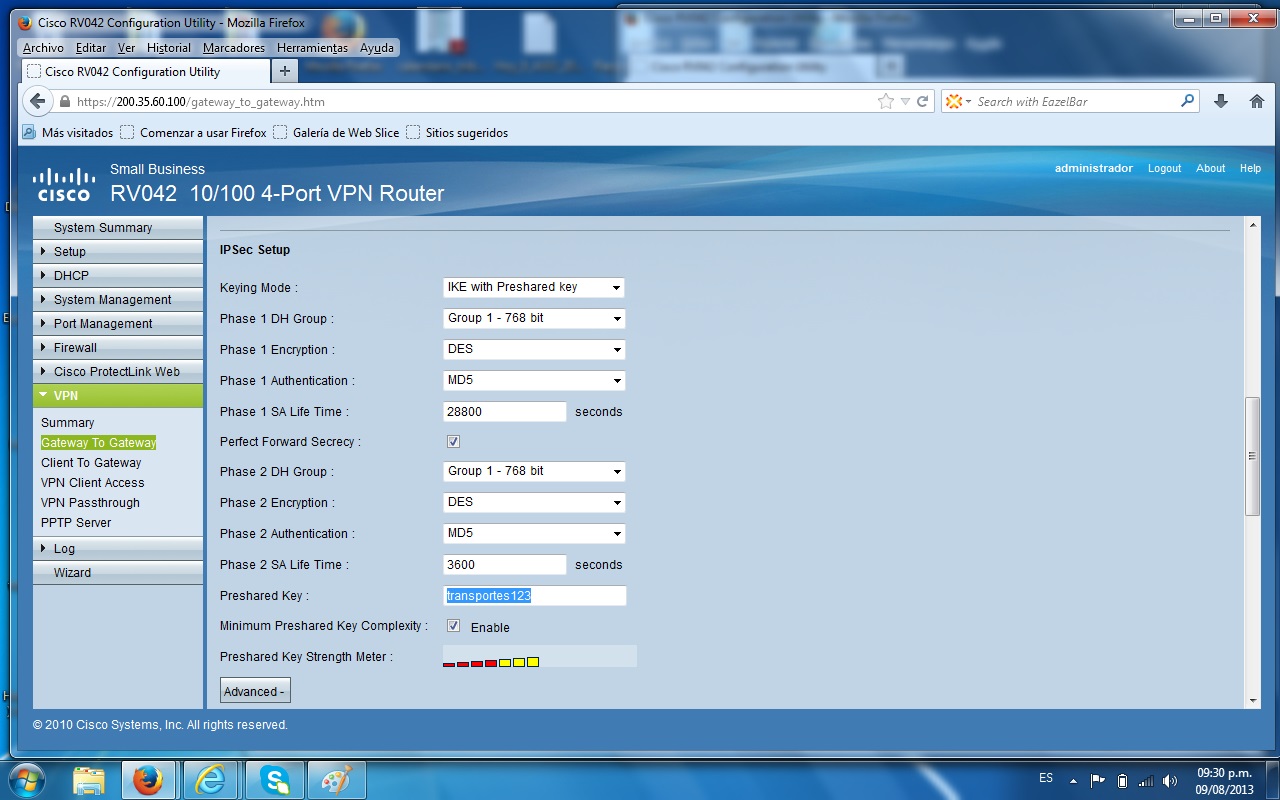This screenshot has height=800, width=1280.
Task: Expand the DHCP sidebar section
Action: click(x=118, y=276)
